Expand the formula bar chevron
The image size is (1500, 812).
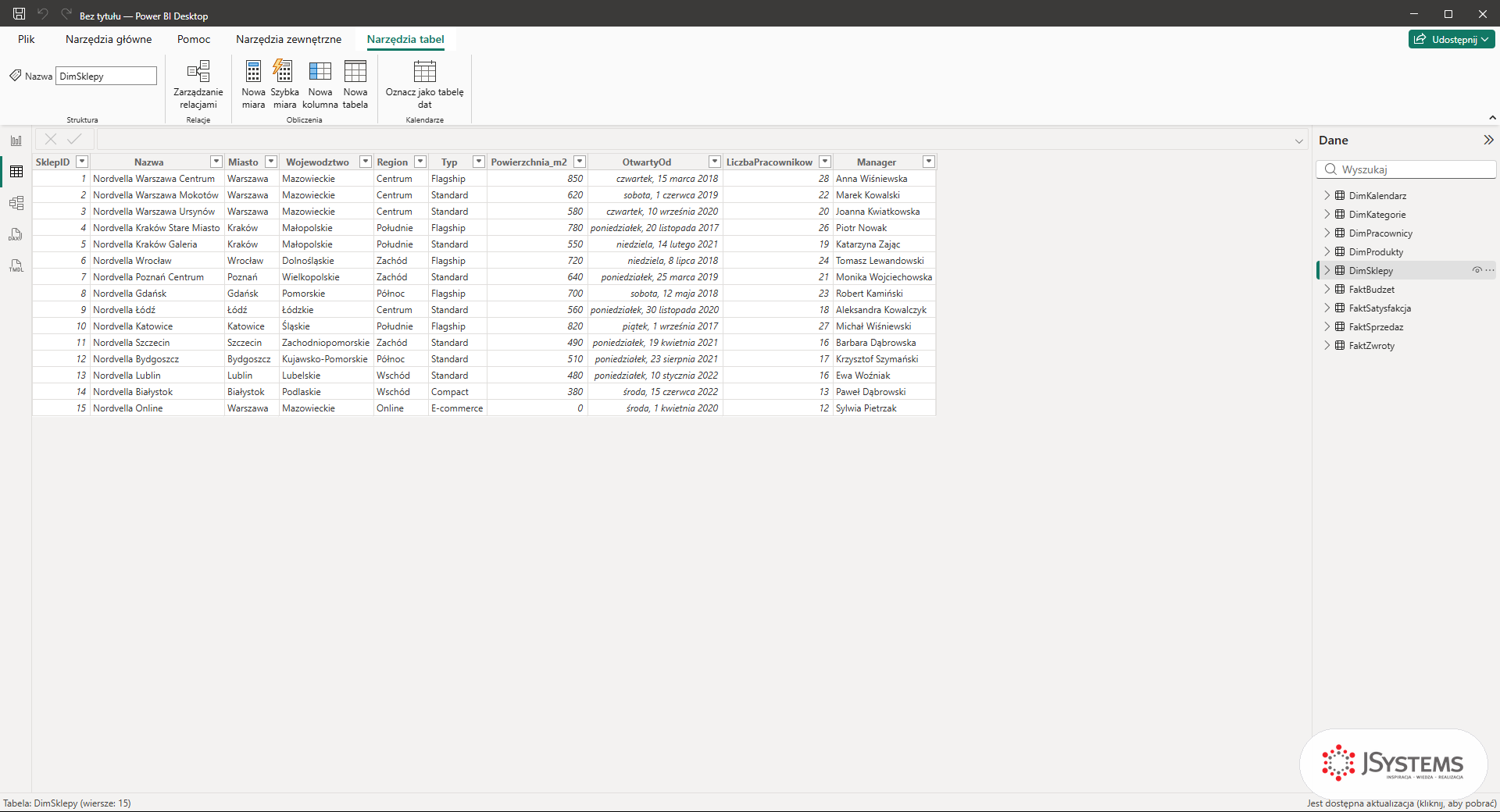pyautogui.click(x=1298, y=141)
